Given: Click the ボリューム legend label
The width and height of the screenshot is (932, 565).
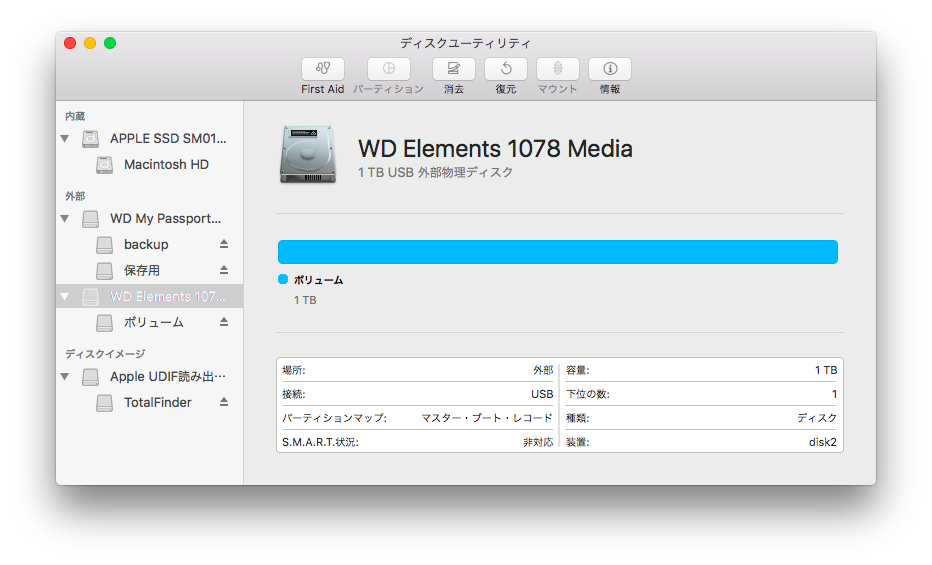Looking at the screenshot, I should coord(319,280).
